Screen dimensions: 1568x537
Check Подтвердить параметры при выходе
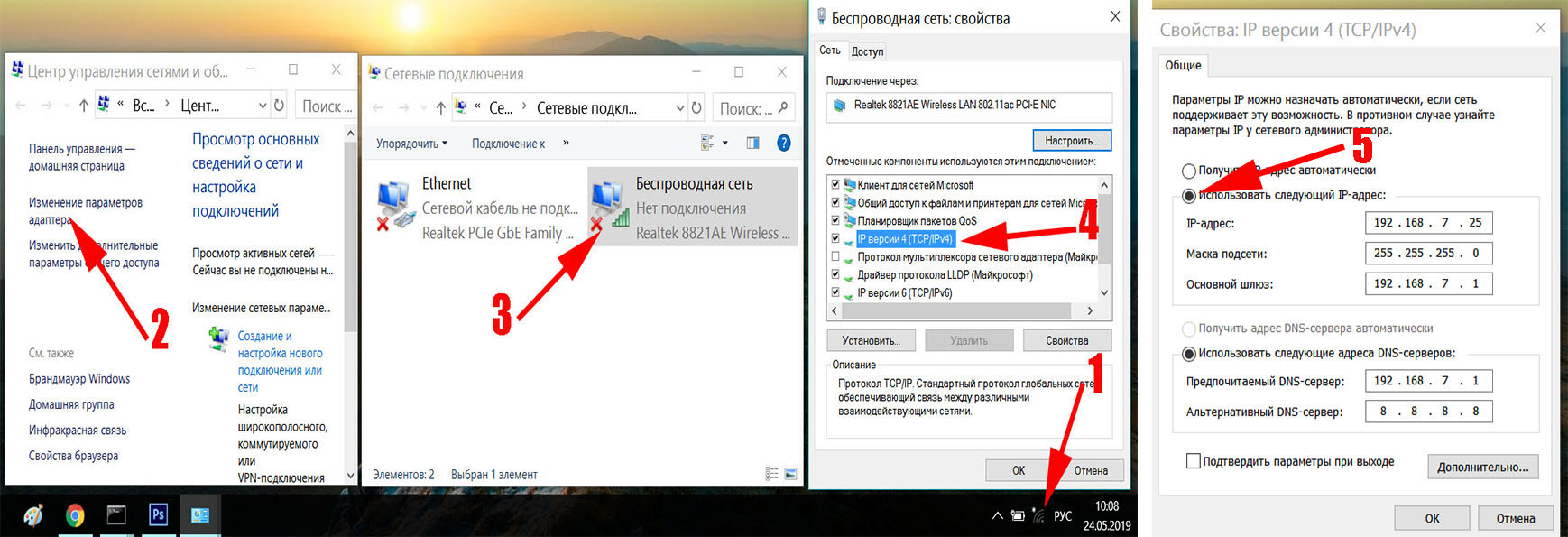coord(1193,461)
